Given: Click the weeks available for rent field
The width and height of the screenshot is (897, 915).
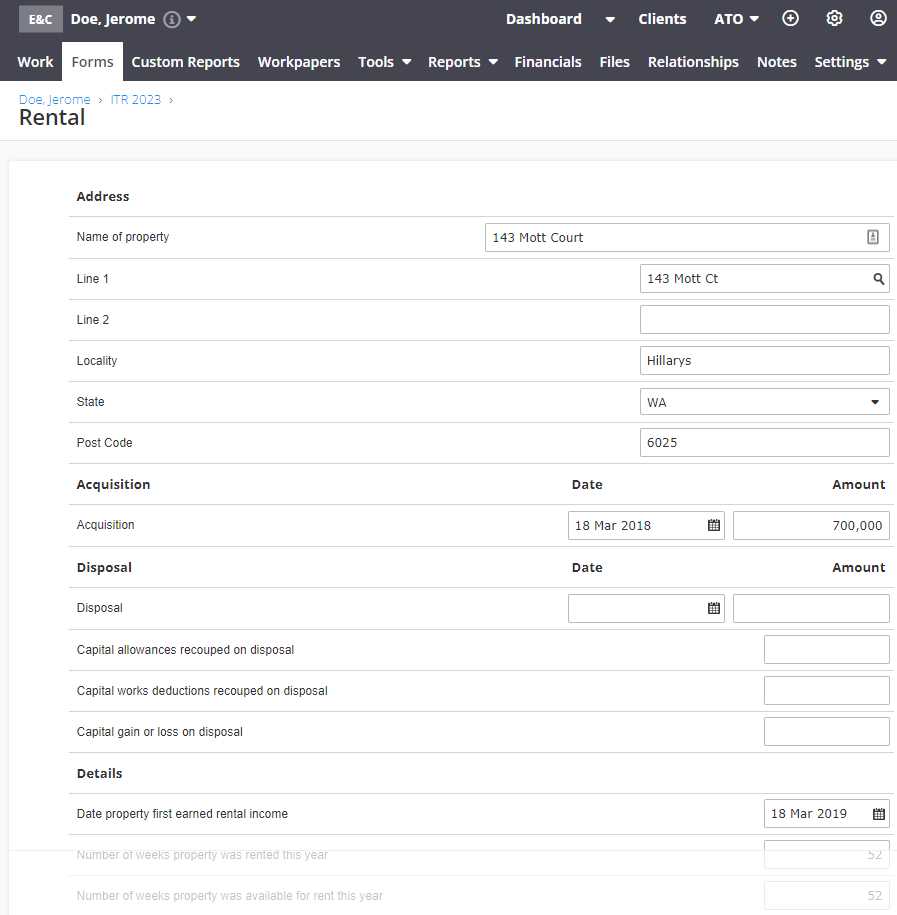Looking at the screenshot, I should click(x=826, y=895).
